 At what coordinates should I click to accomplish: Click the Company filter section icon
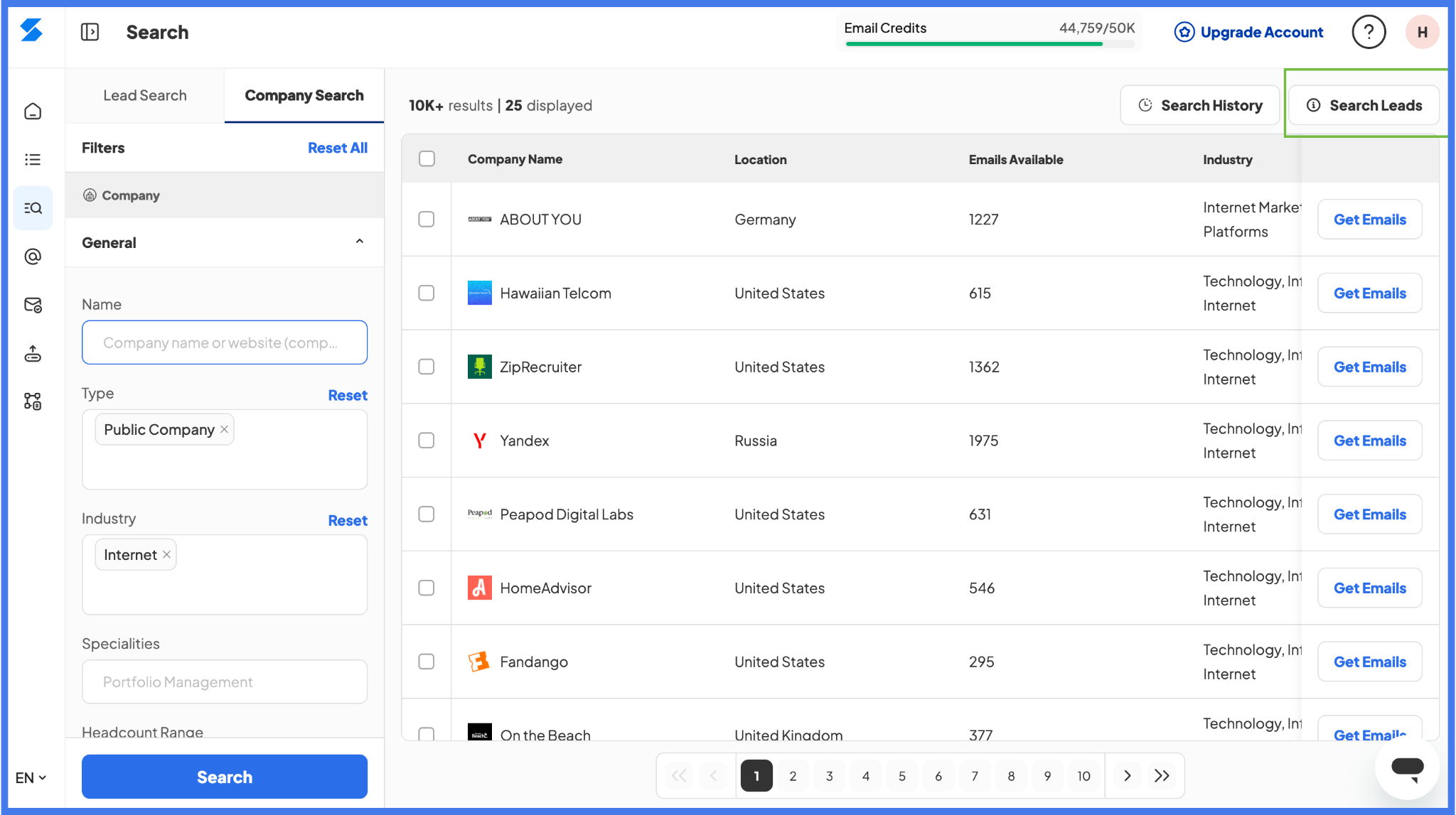pyautogui.click(x=90, y=195)
